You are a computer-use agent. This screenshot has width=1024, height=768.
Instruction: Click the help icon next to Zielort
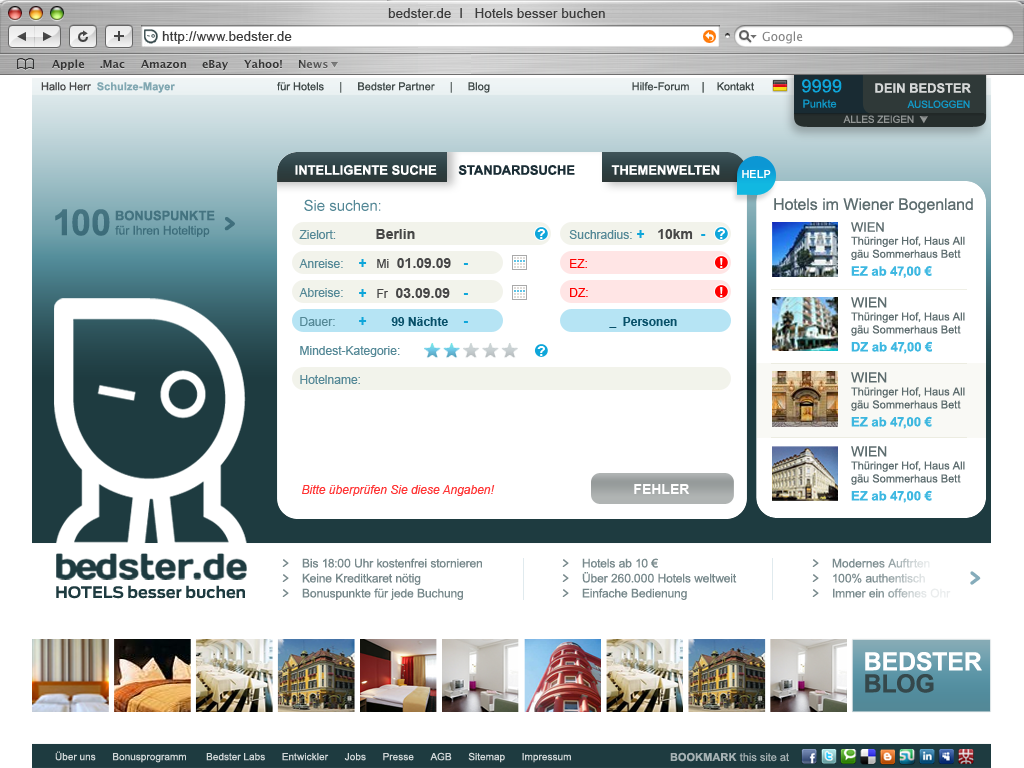coord(541,233)
